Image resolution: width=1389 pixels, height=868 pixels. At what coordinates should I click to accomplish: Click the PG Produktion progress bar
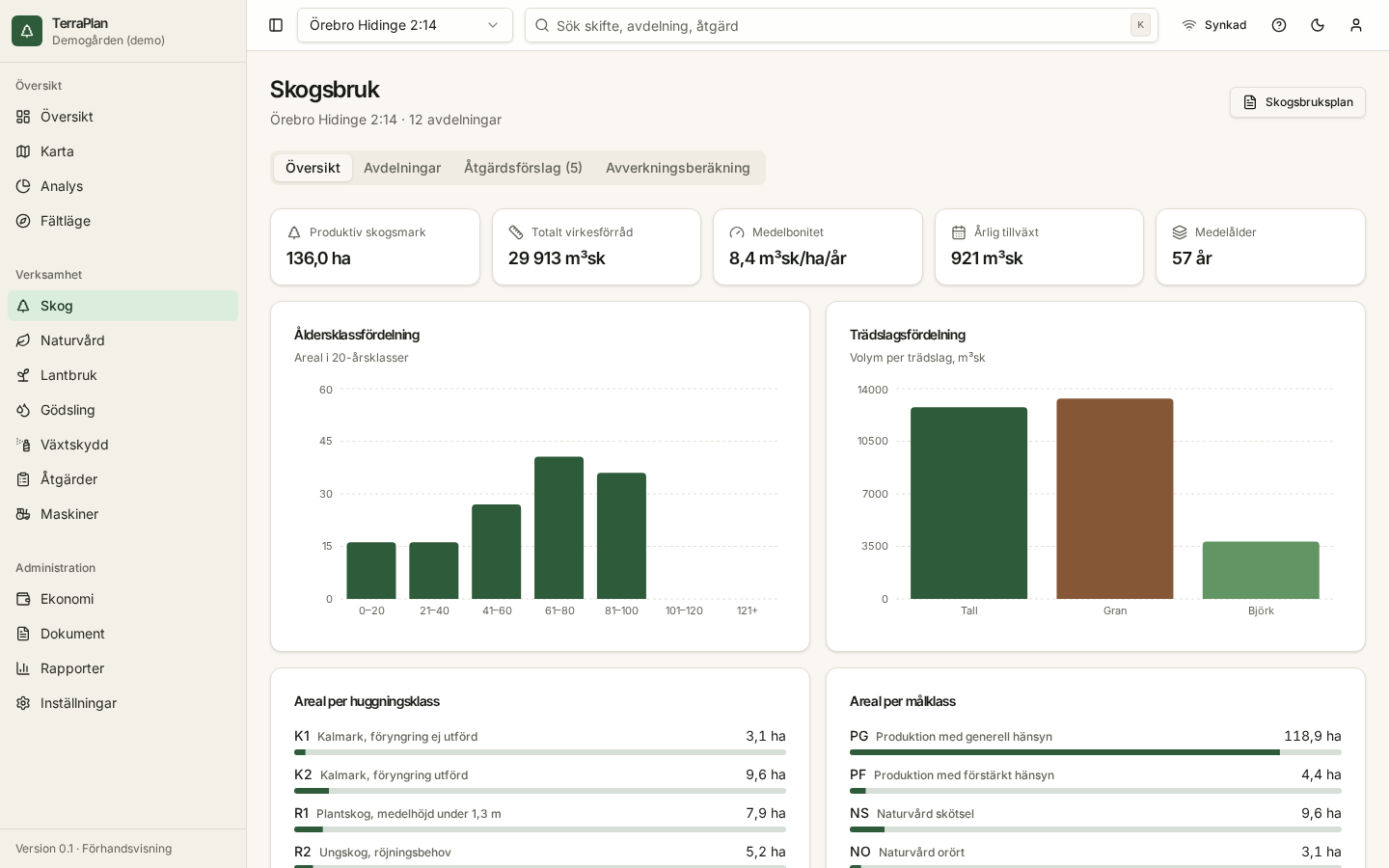(x=1096, y=752)
